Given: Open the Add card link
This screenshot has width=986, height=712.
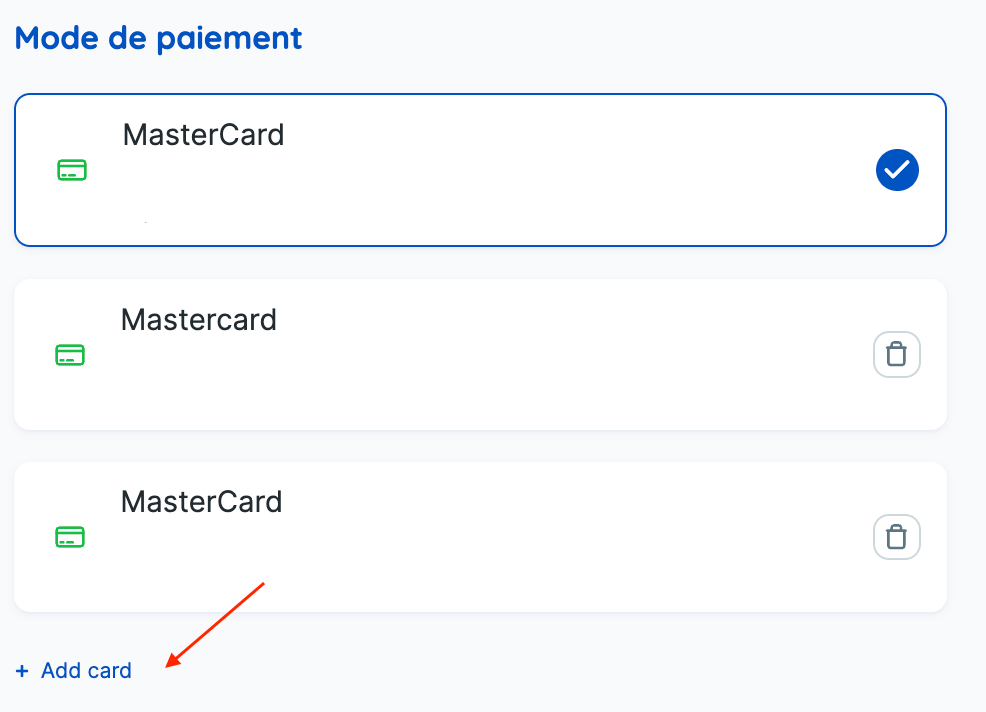Looking at the screenshot, I should [x=86, y=671].
